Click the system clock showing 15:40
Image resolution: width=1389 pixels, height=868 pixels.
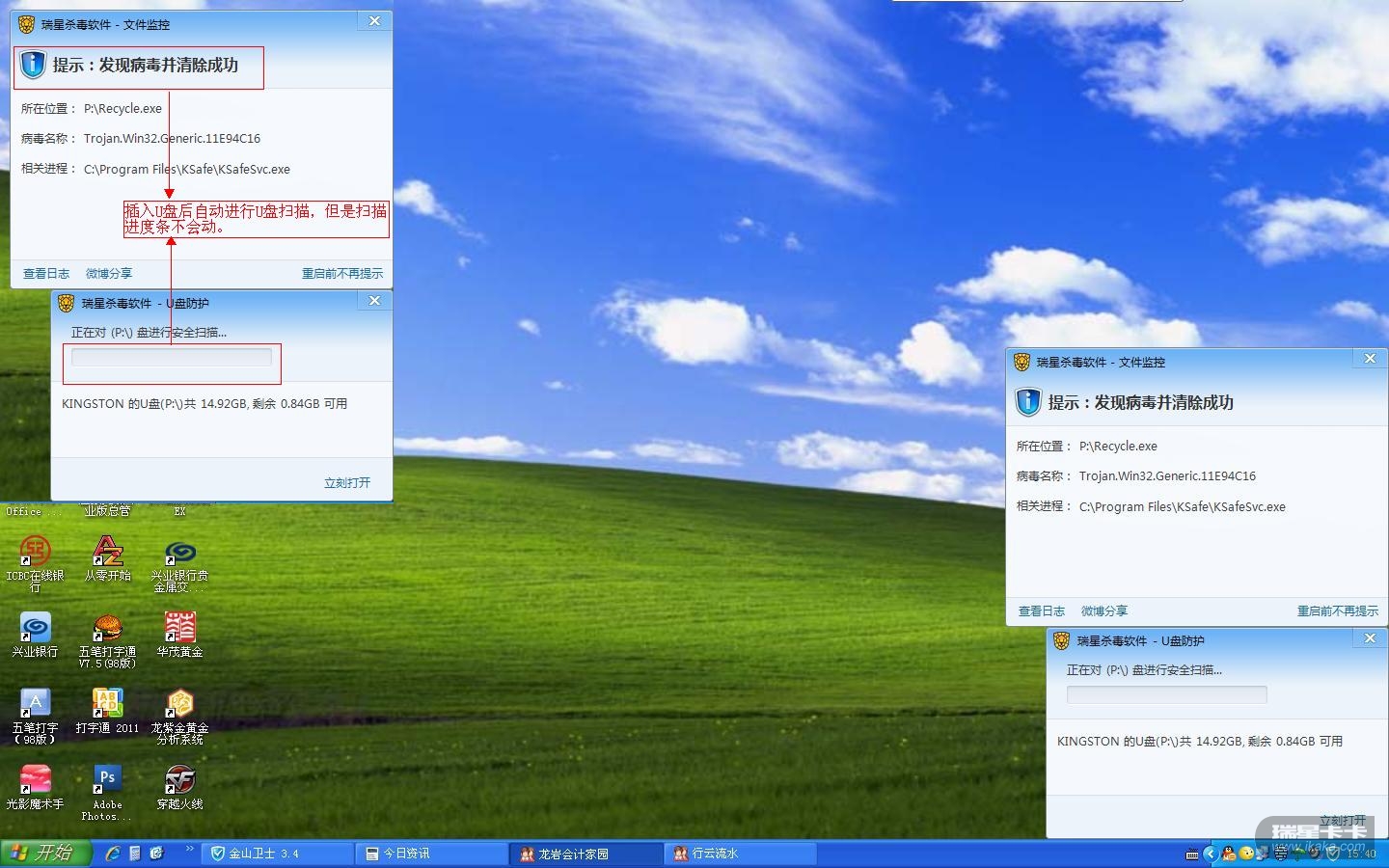[x=1361, y=854]
